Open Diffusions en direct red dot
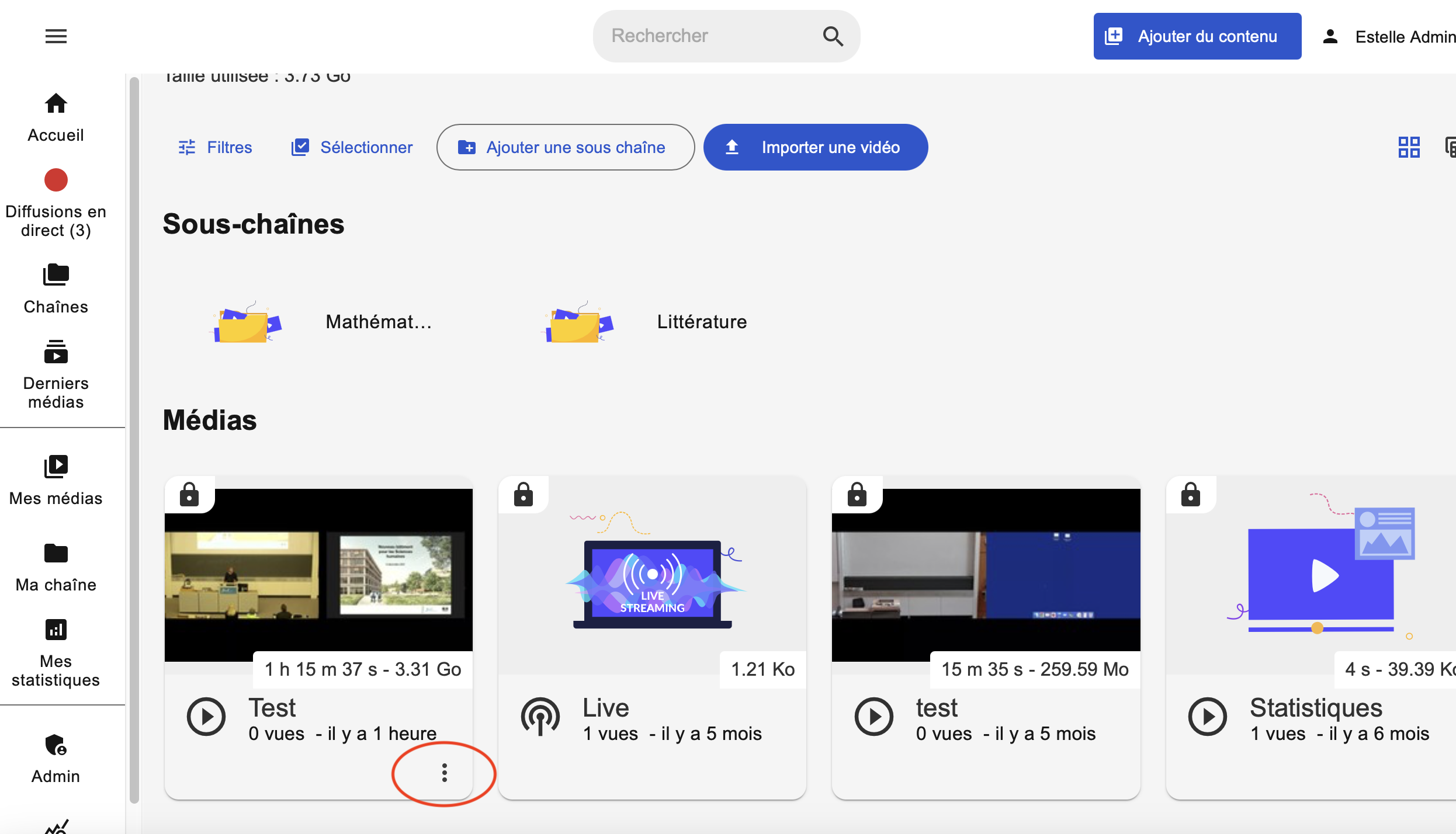Screen dimensions: 1456x834 [x=56, y=180]
